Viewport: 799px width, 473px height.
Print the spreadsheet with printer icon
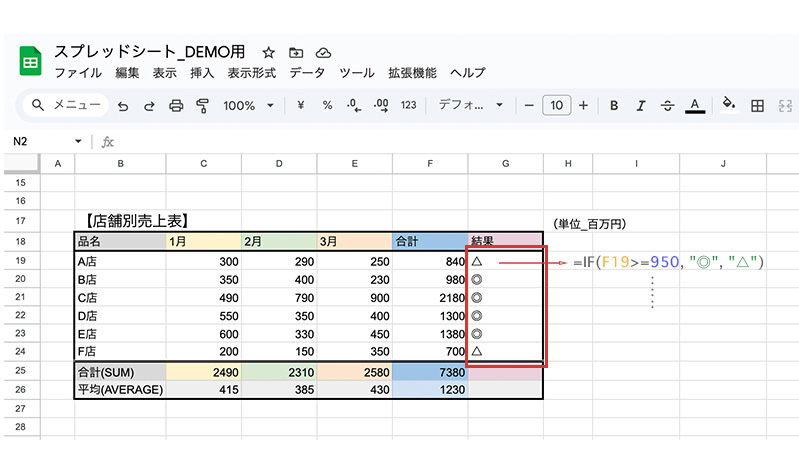coord(176,105)
